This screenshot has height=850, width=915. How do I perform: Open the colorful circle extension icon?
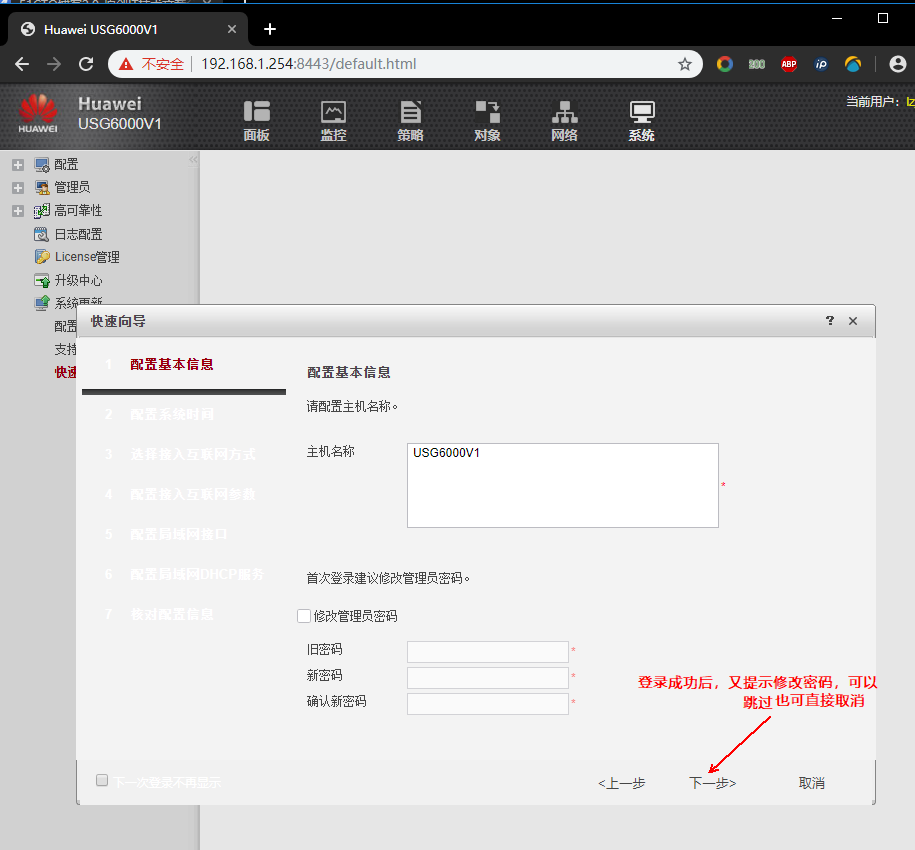(725, 64)
